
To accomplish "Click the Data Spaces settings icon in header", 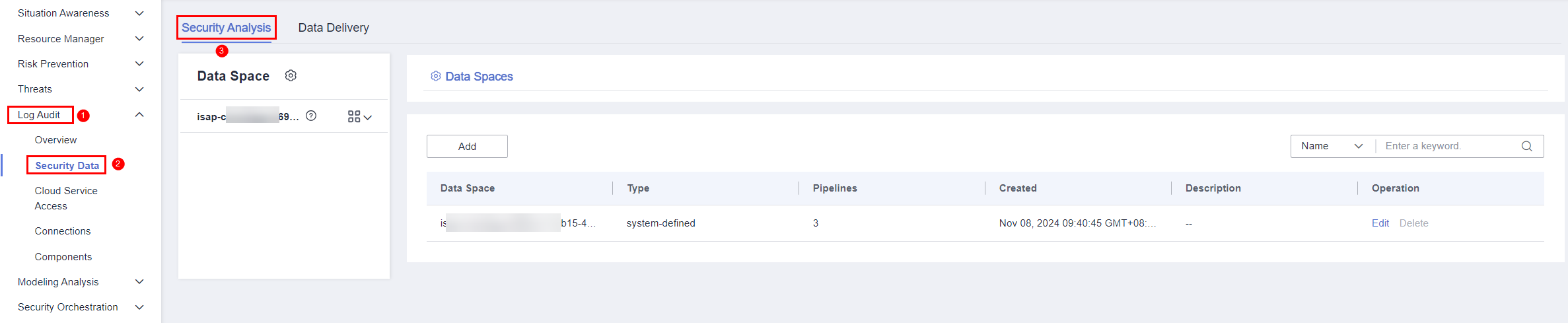I will point(436,77).
